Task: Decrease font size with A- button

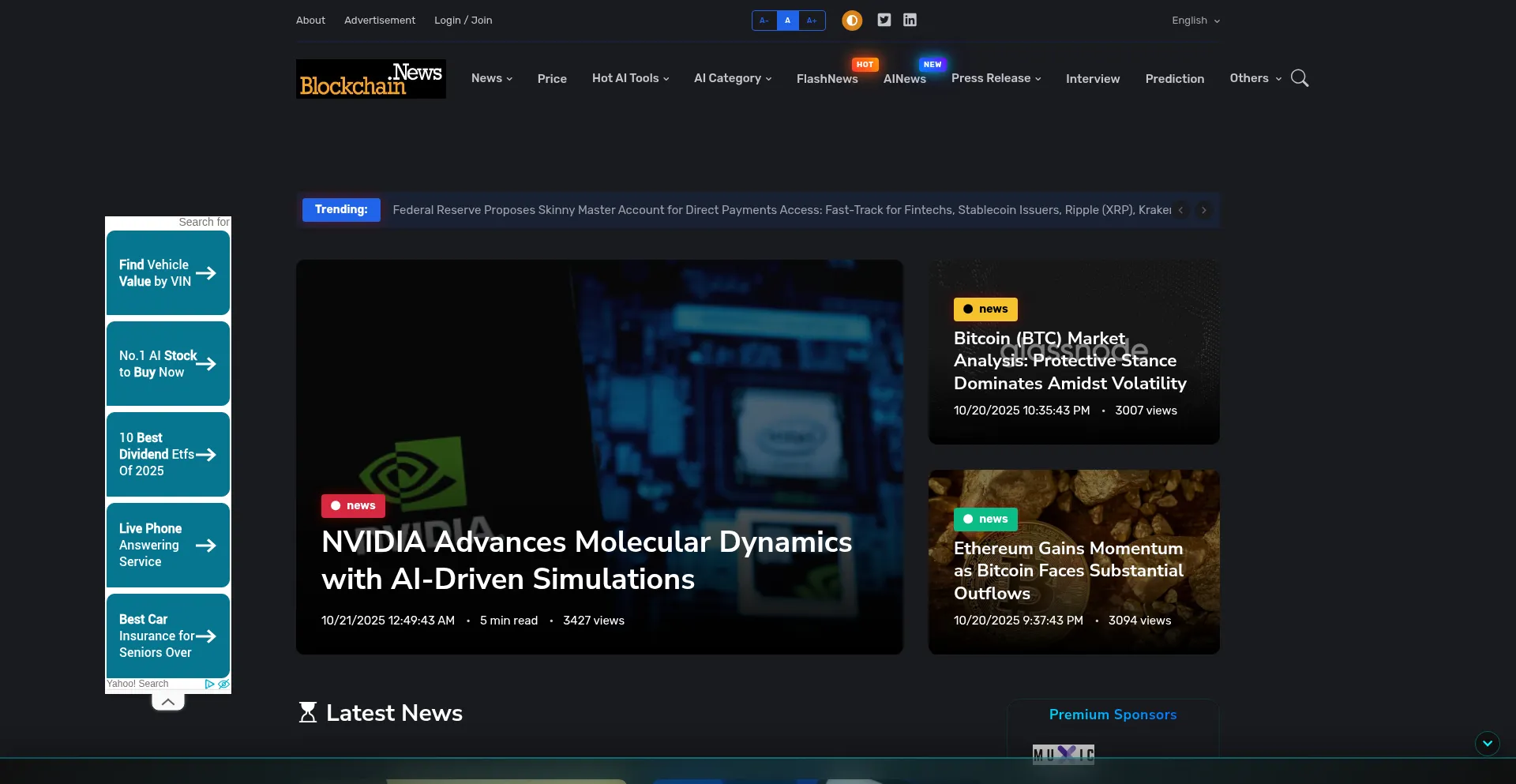Action: tap(764, 21)
